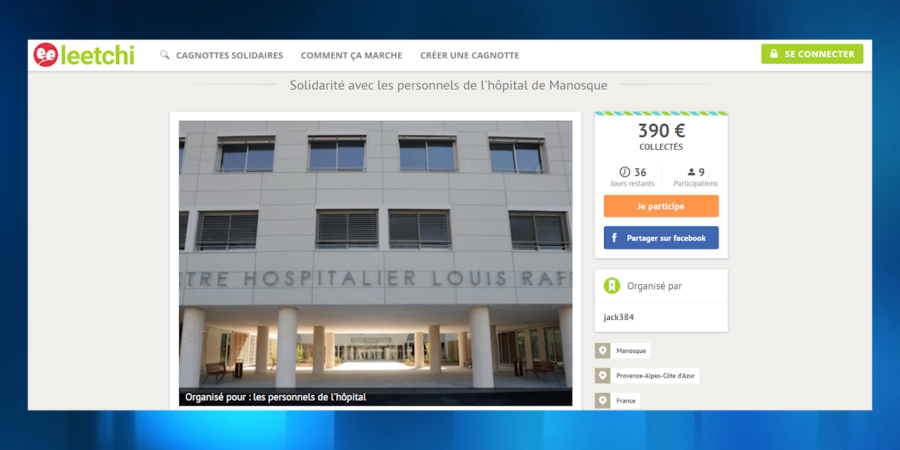Viewport: 900px width, 450px height.
Task: Open Comment ça marche page
Action: (x=351, y=56)
